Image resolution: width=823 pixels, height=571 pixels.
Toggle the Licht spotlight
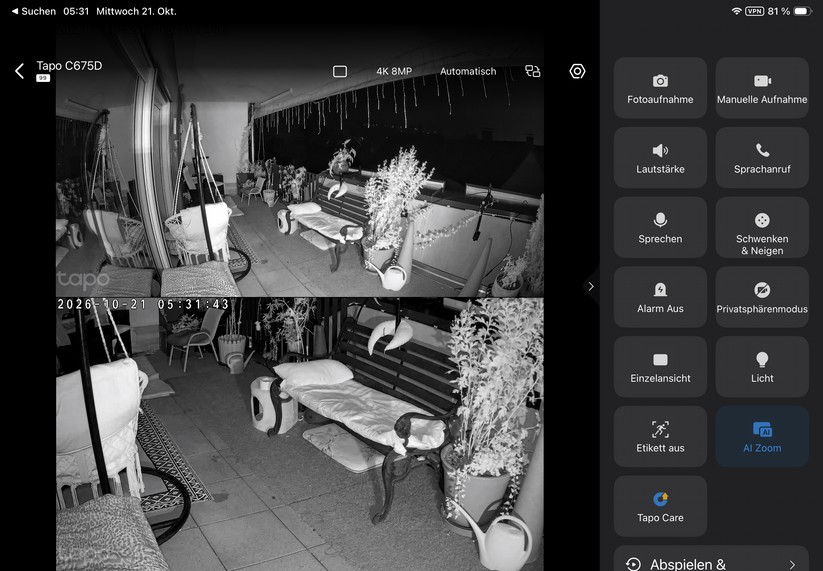click(x=762, y=366)
